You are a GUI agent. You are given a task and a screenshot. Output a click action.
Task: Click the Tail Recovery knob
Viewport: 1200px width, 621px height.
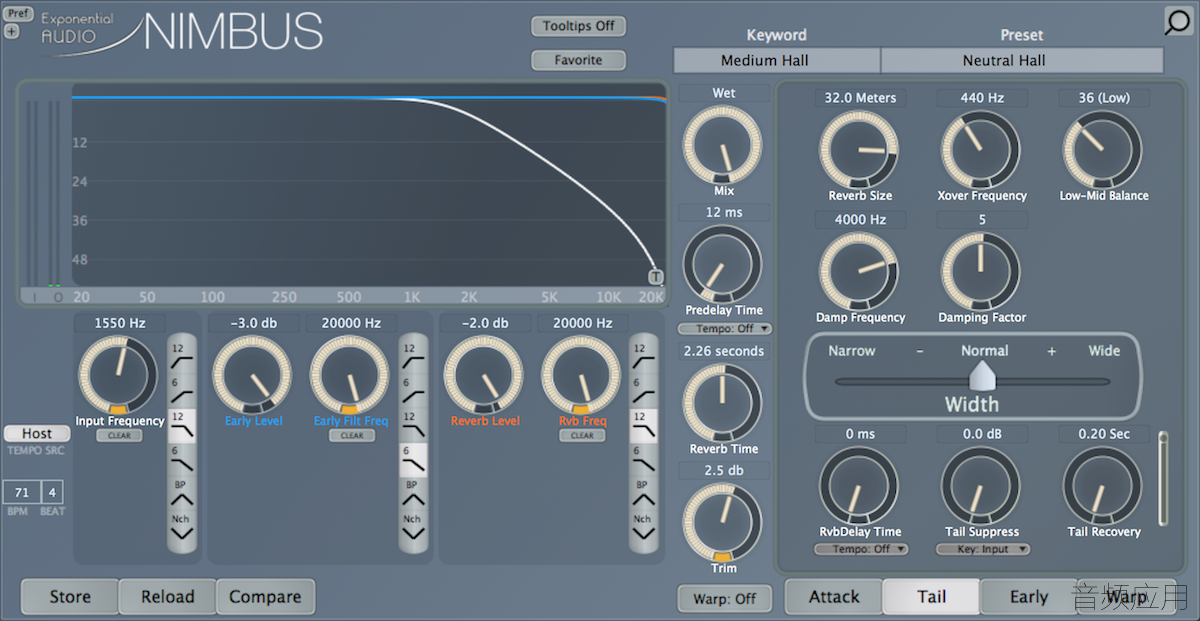[x=1102, y=486]
